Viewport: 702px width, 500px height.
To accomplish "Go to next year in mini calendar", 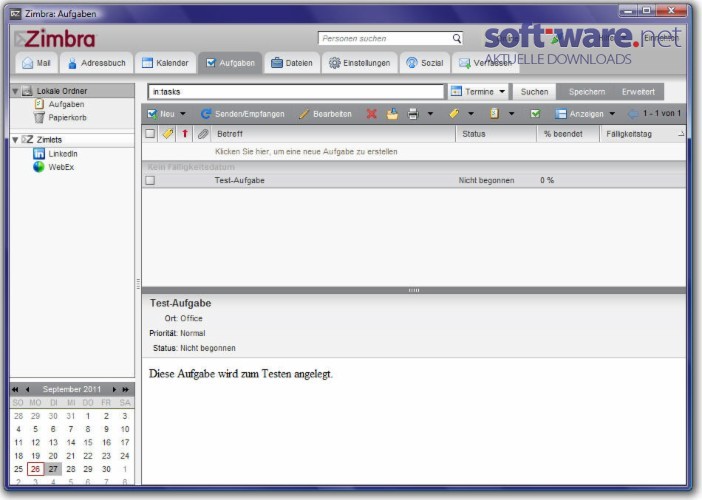I will (x=126, y=389).
